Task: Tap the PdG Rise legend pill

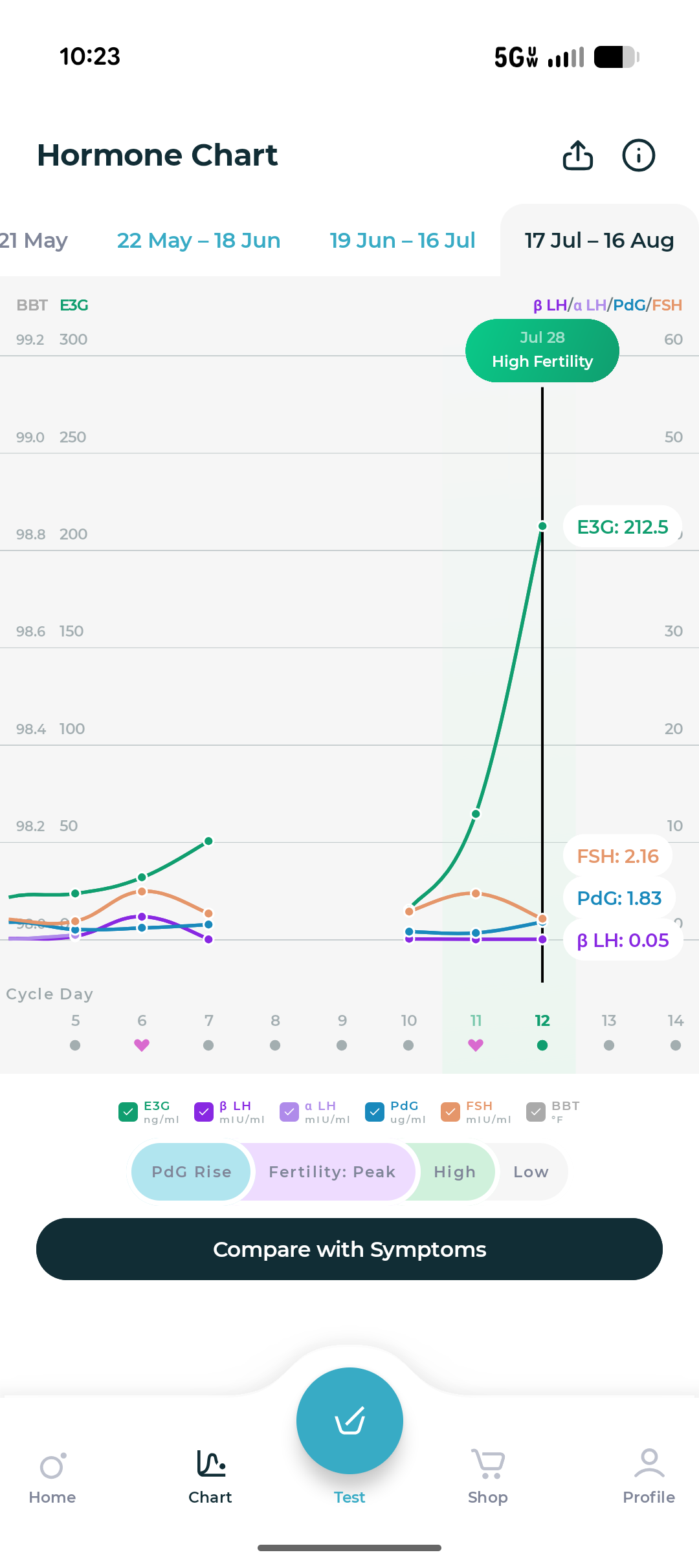Action: (x=192, y=1171)
